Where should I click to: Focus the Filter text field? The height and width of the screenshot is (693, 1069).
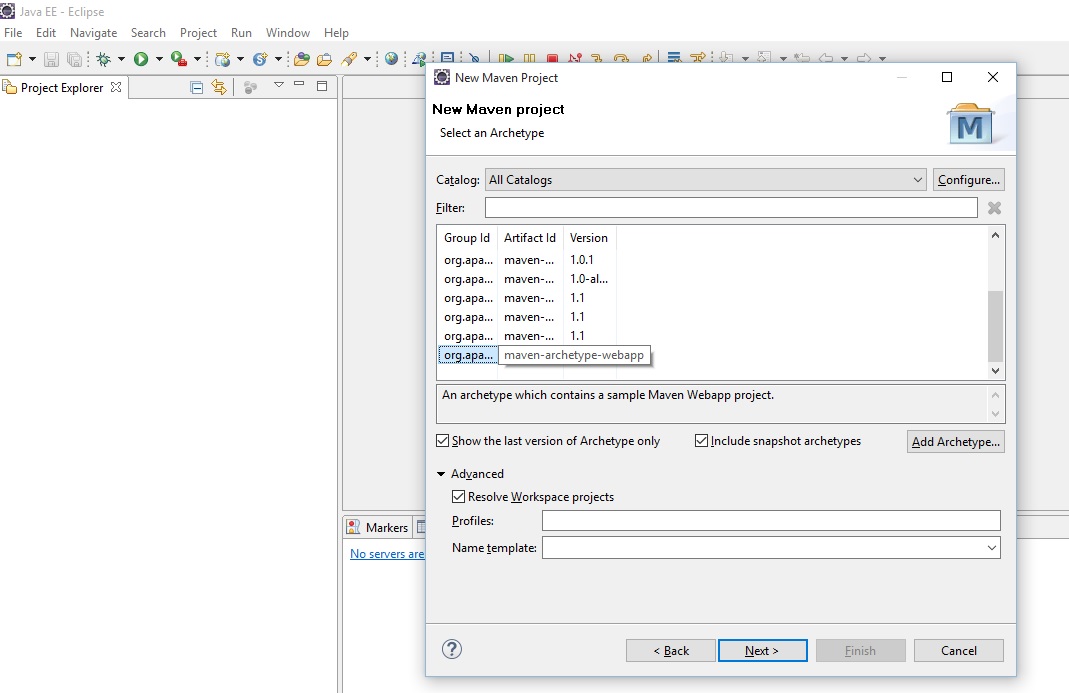point(731,208)
